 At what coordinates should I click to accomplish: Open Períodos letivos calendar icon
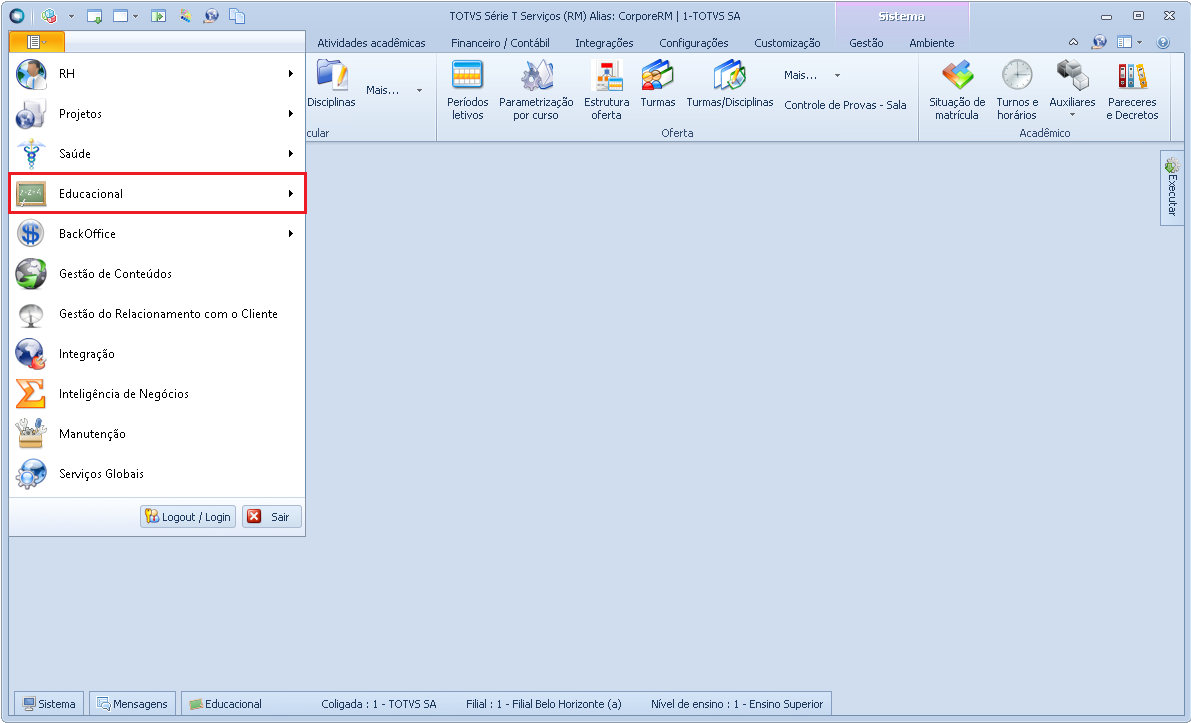click(467, 75)
